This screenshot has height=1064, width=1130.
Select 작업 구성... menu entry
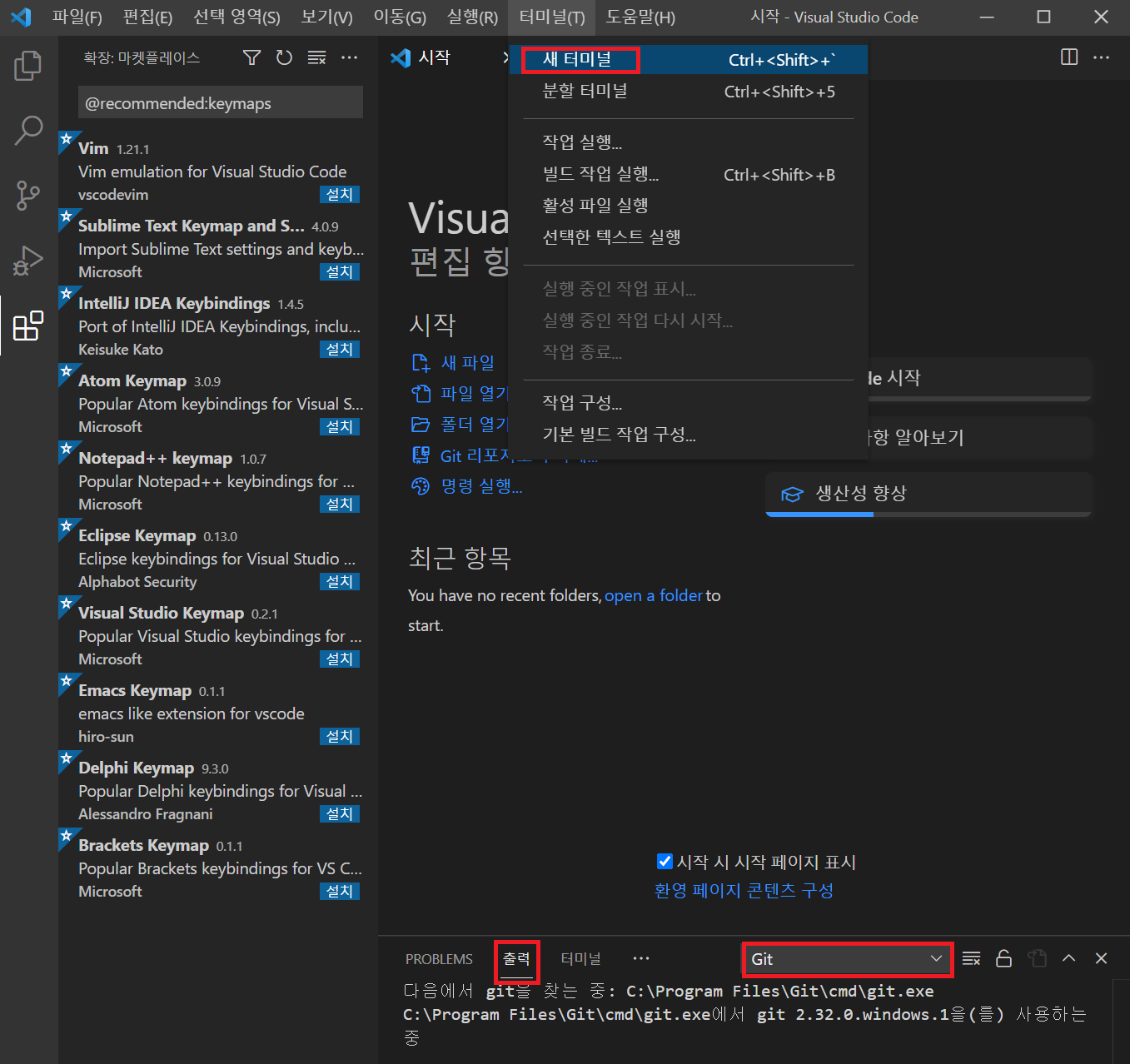(x=689, y=403)
